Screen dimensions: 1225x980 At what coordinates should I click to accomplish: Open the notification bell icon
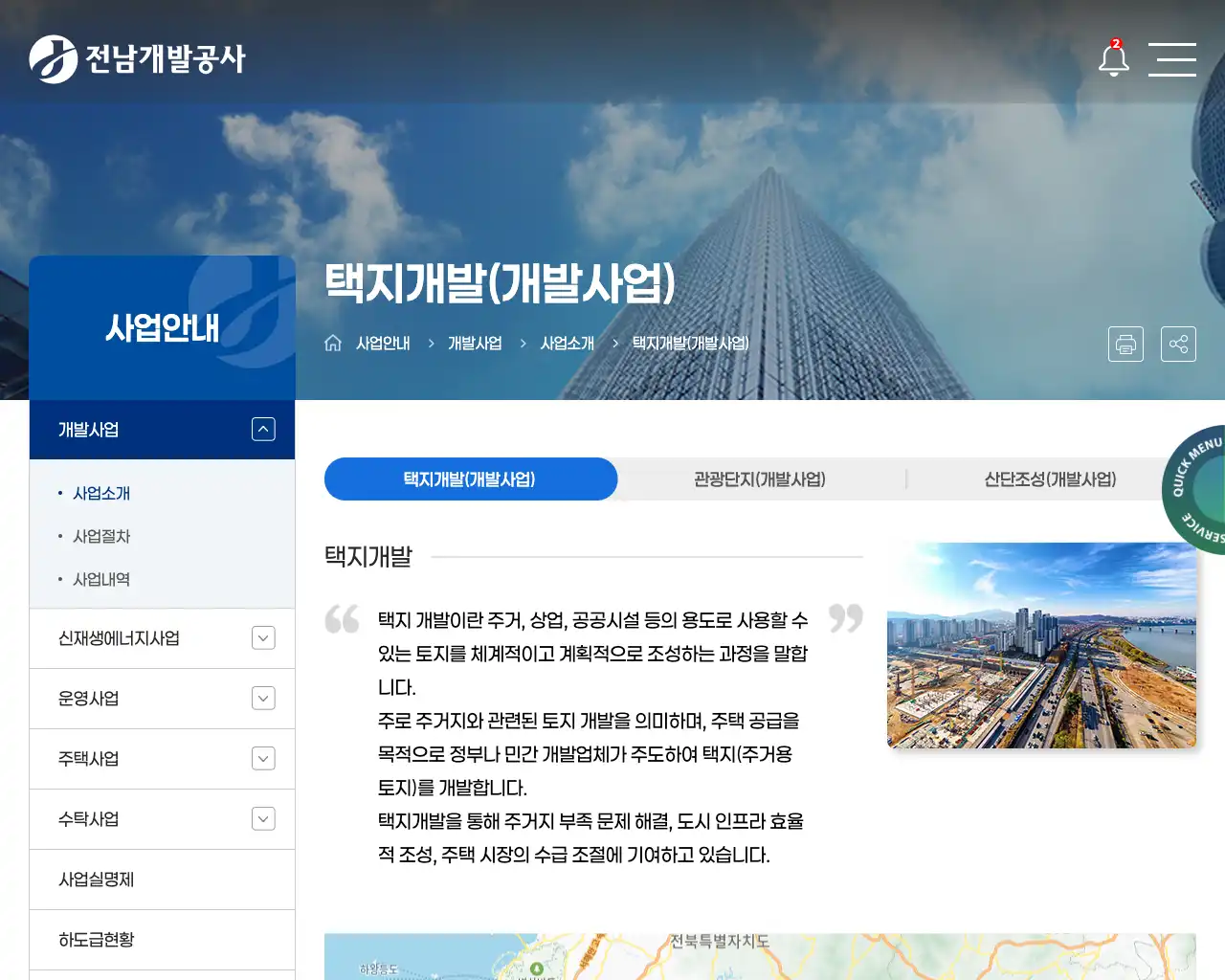coord(1113,58)
